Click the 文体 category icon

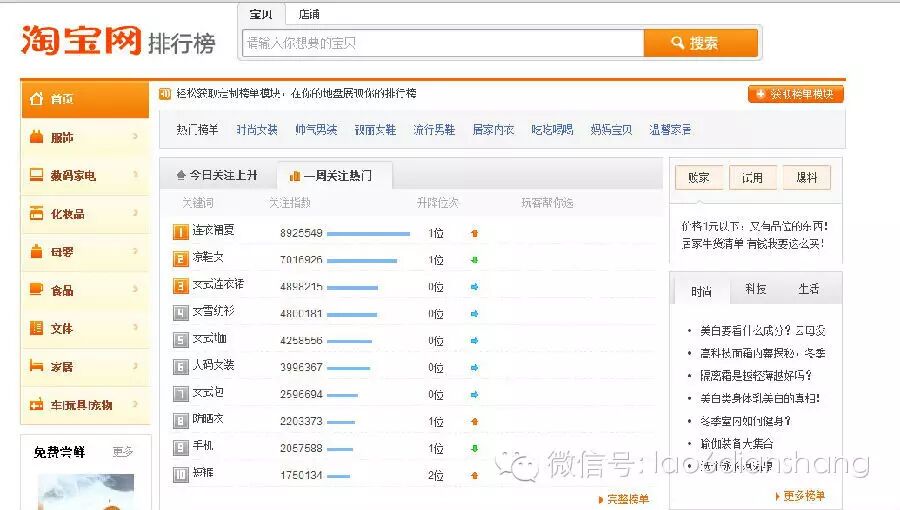pyautogui.click(x=37, y=328)
